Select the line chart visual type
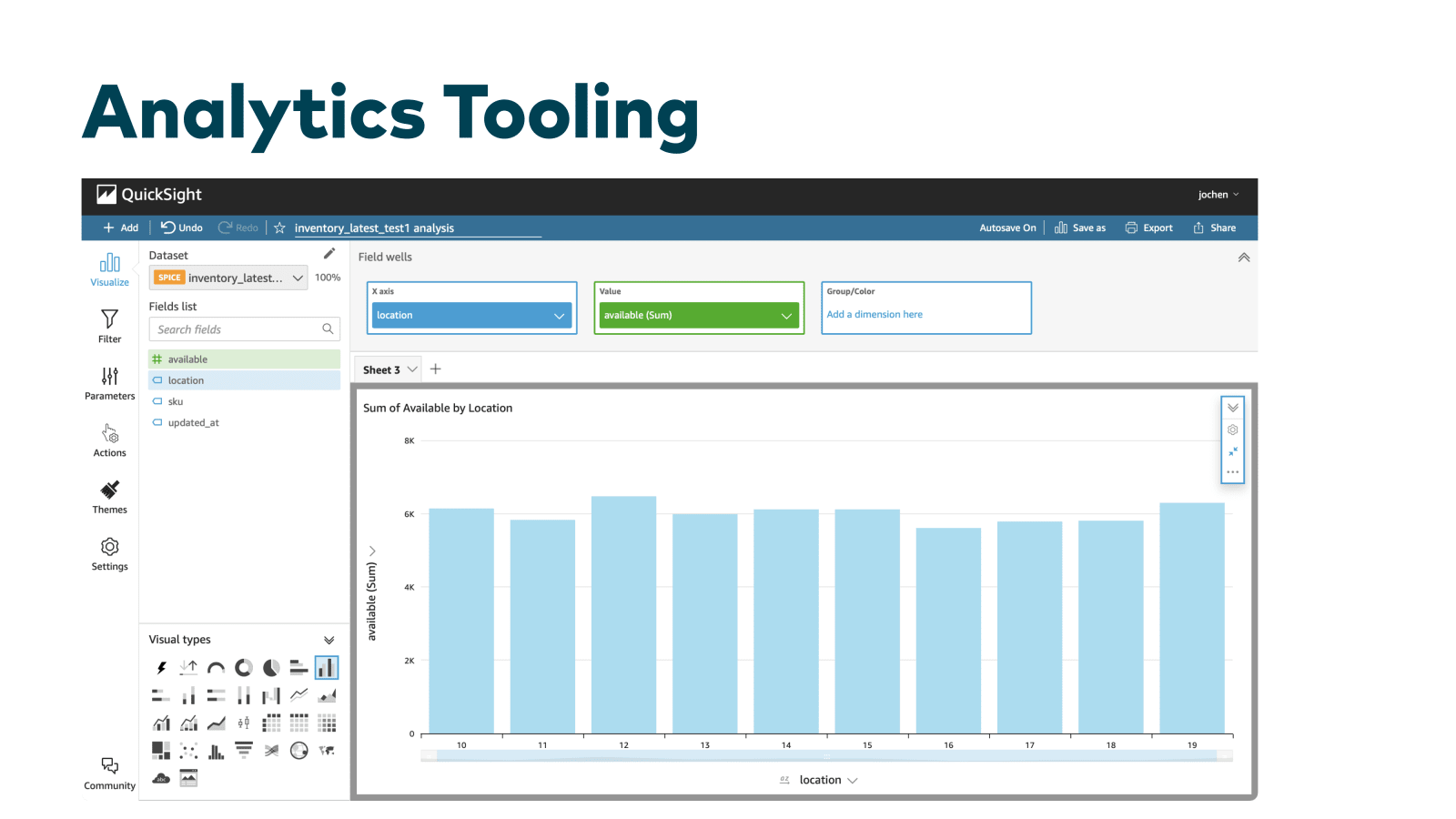Screen dimensions: 1456x819 click(298, 696)
